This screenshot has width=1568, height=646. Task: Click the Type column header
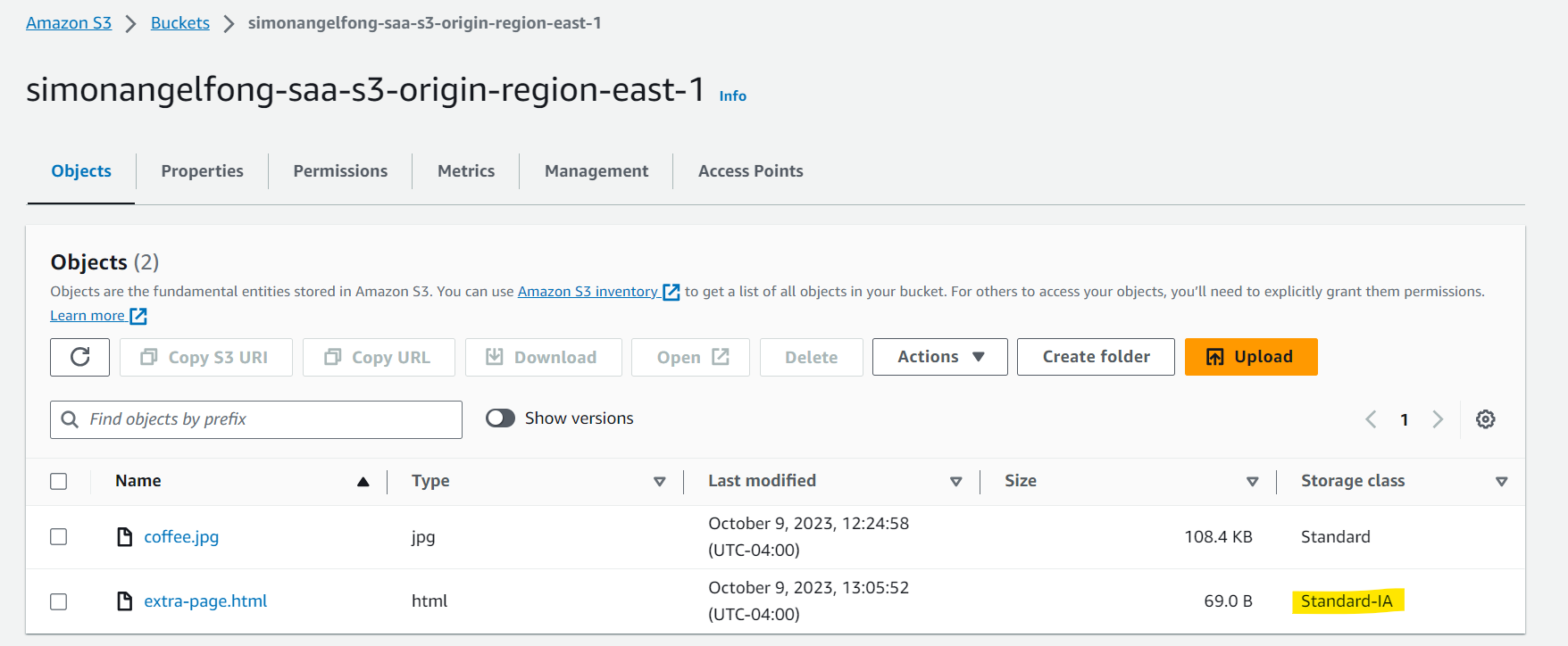point(430,481)
